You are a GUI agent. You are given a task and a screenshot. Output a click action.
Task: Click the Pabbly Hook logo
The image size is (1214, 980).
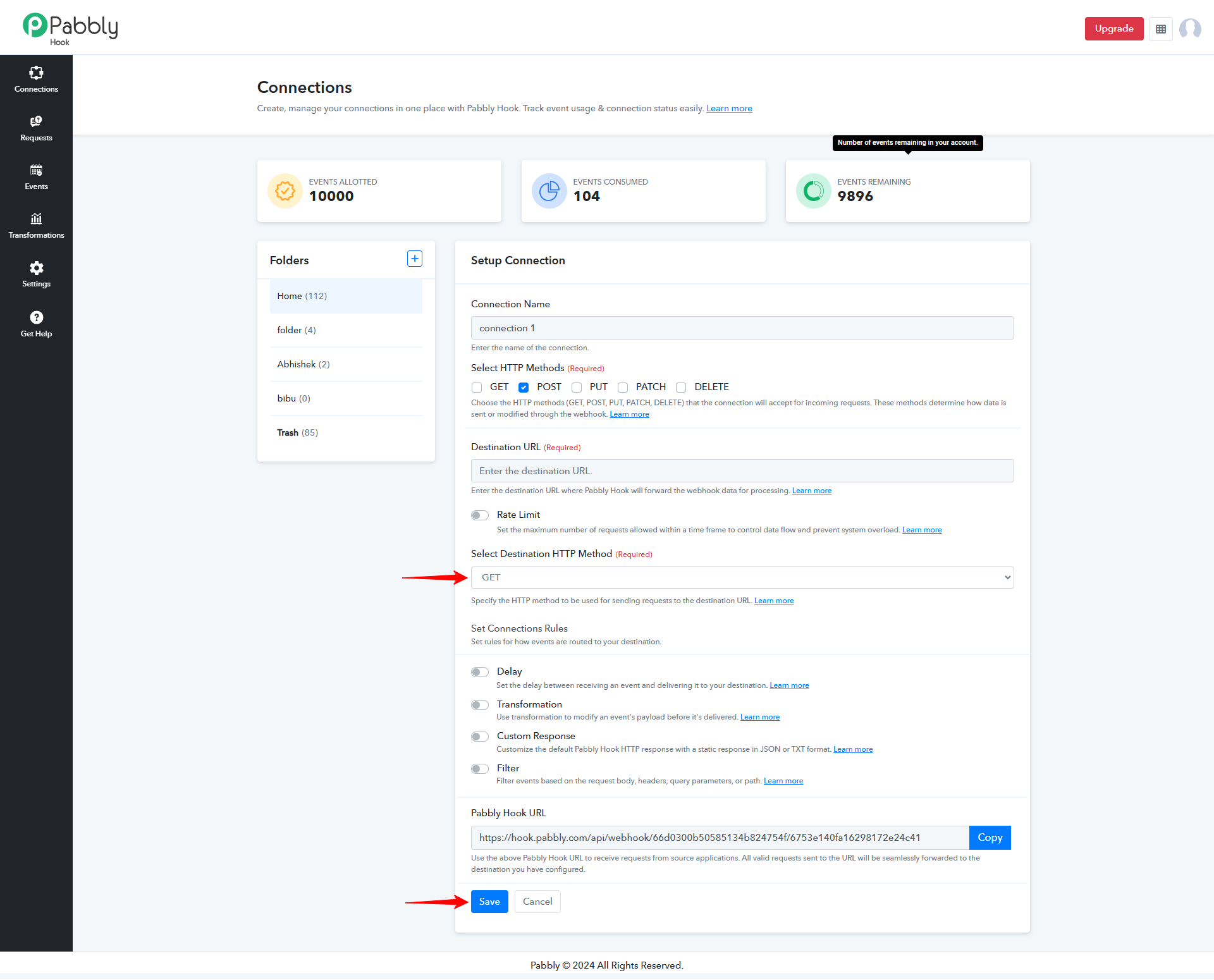(70, 28)
